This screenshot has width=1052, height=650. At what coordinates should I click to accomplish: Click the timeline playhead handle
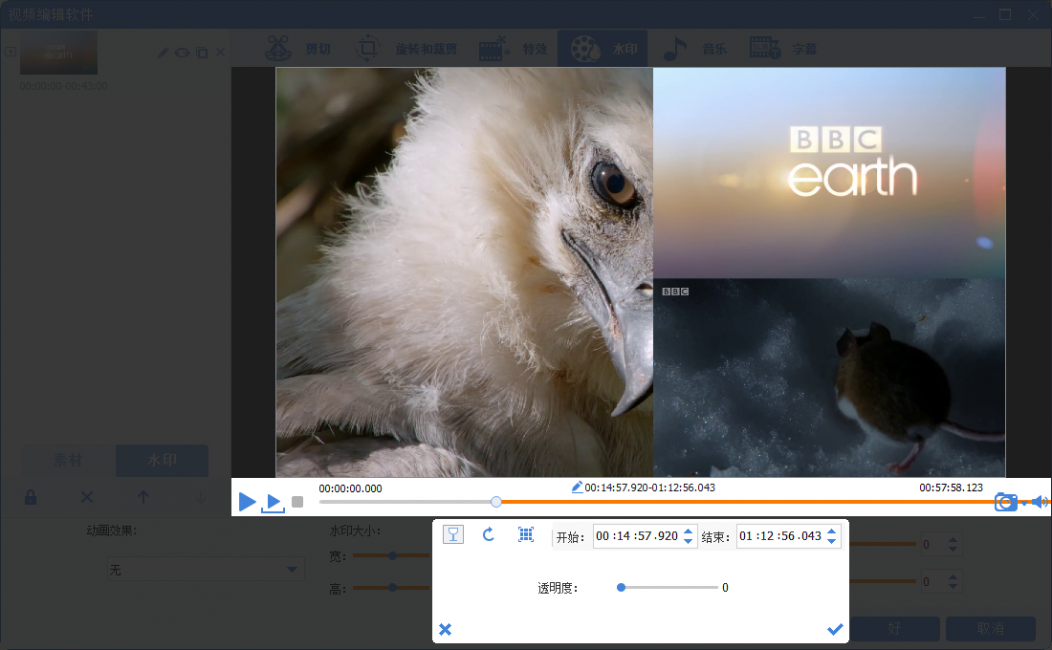[496, 502]
